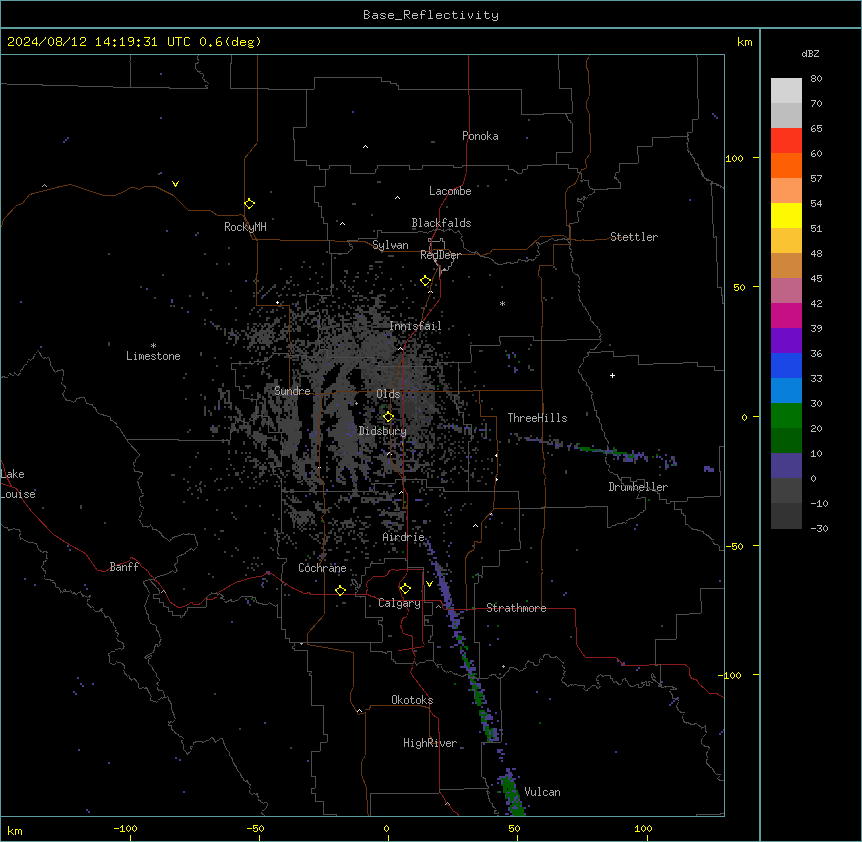Click the Blackfalds city label
This screenshot has height=842, width=862.
click(441, 223)
